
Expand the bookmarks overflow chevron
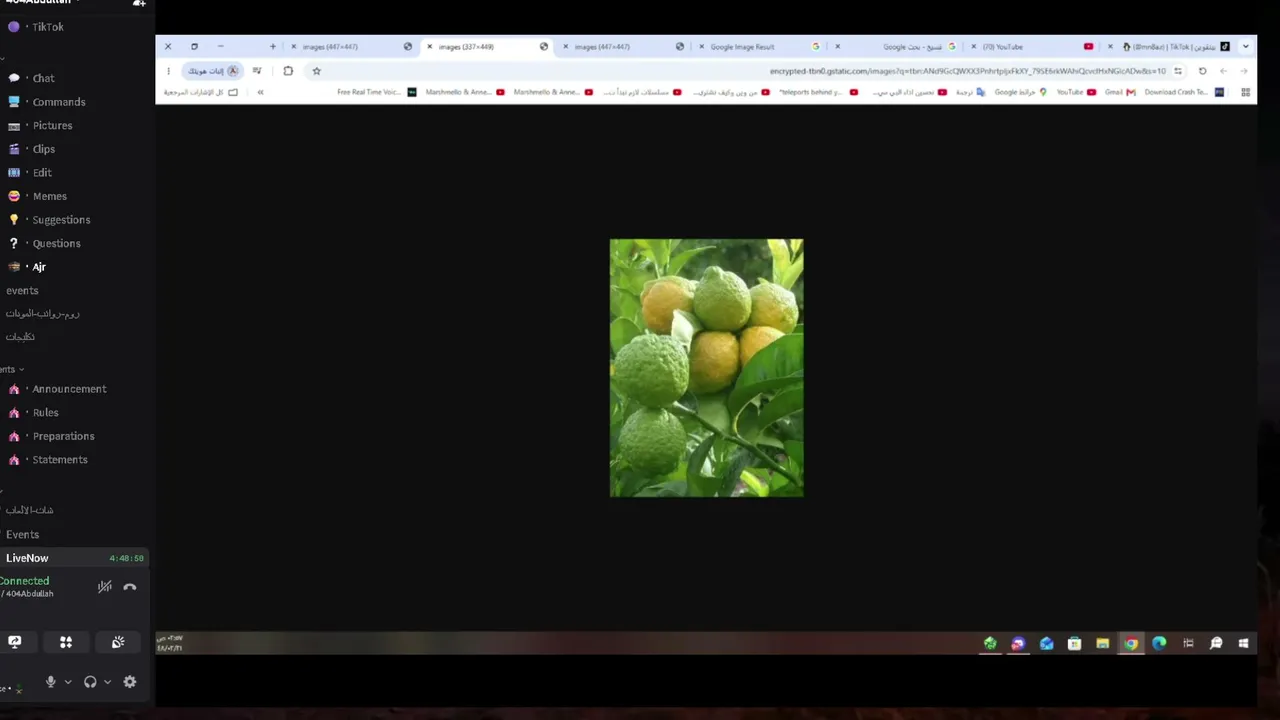point(260,92)
